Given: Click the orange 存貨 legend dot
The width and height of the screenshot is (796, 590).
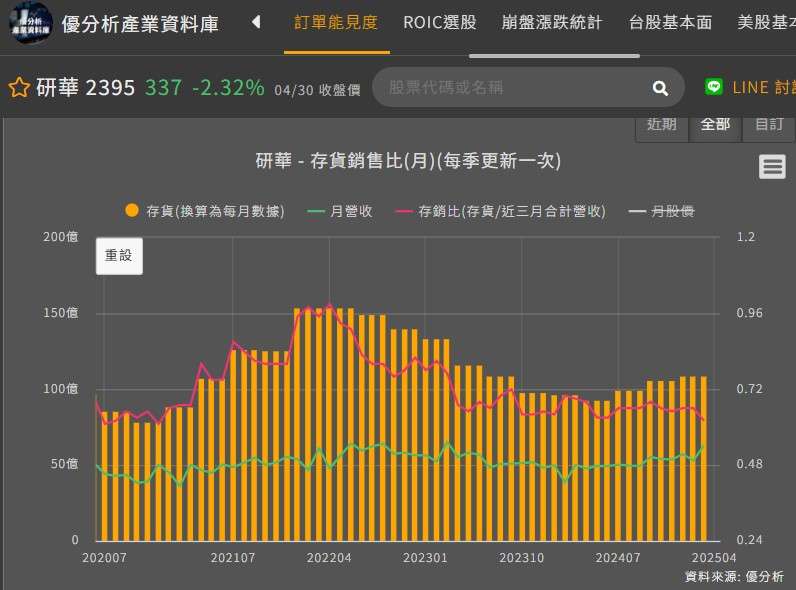Looking at the screenshot, I should point(132,210).
